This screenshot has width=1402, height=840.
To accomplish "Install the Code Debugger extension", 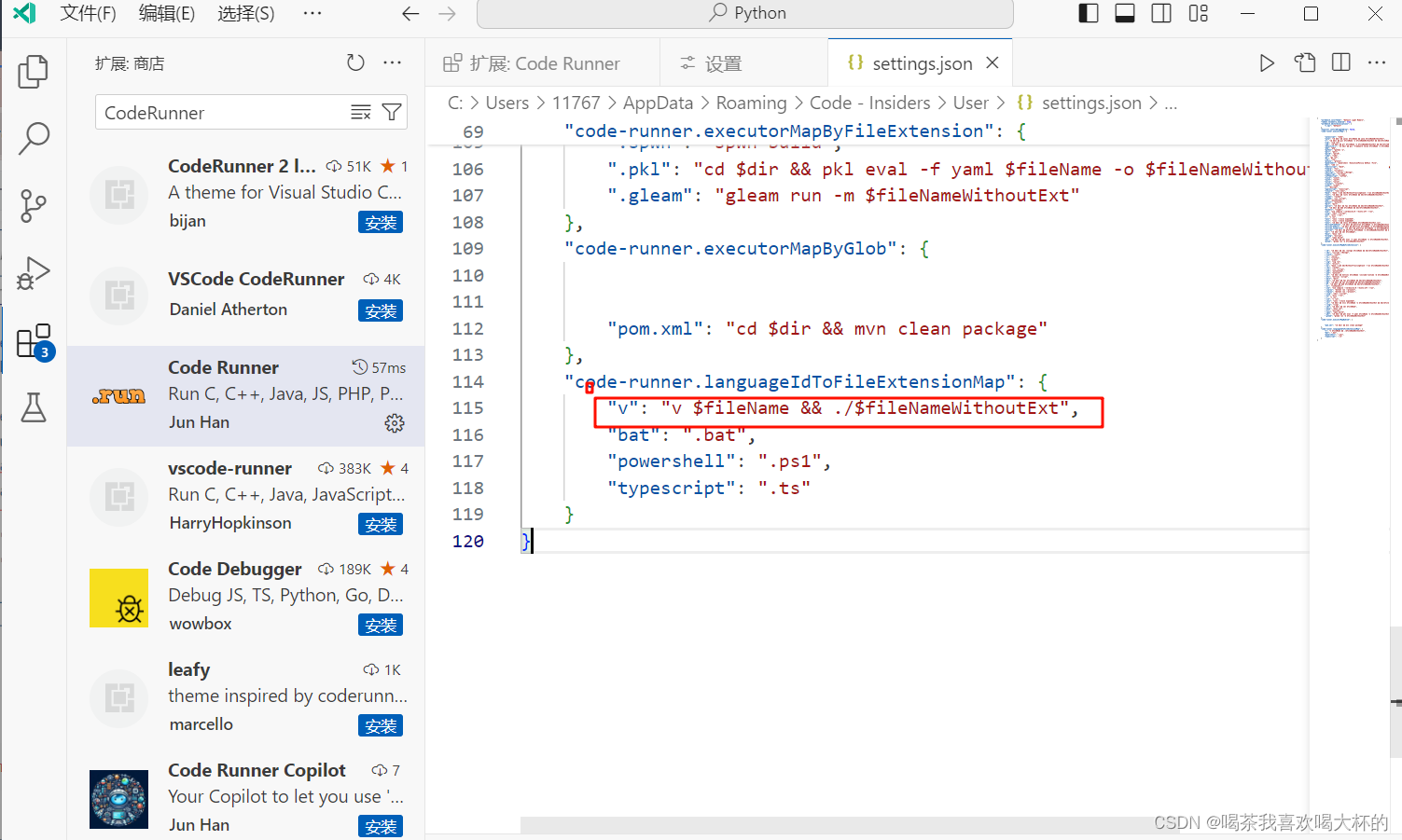I will pos(380,625).
